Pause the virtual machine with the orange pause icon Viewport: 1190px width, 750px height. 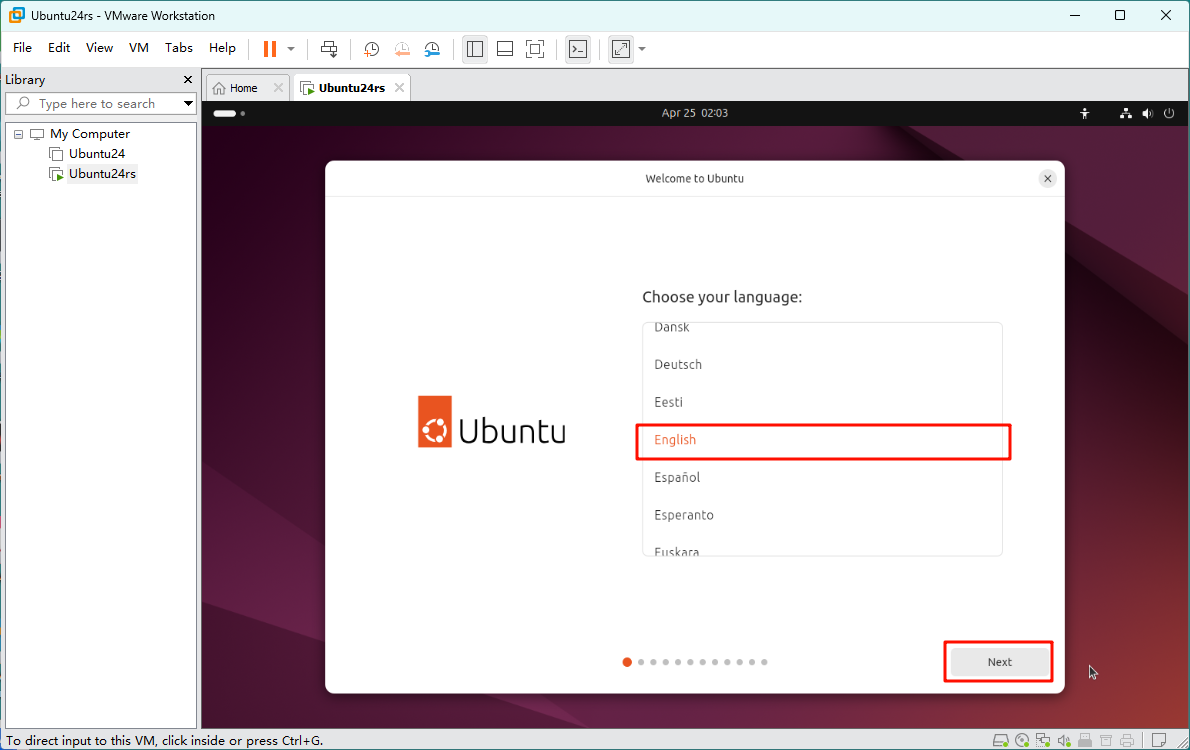pyautogui.click(x=269, y=49)
